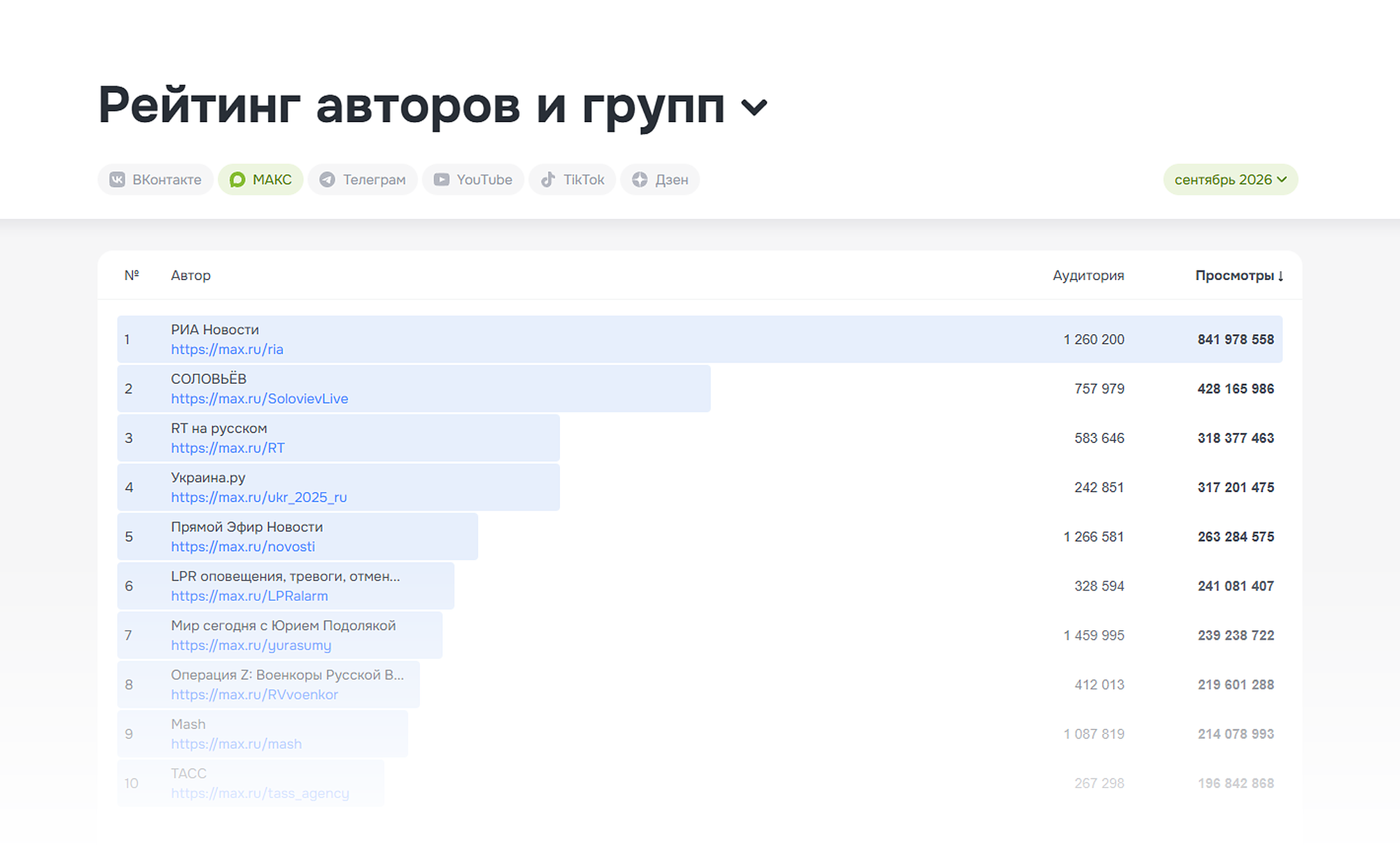Switch to the Телеграм tab
Image resolution: width=1400 pixels, height=860 pixels.
[362, 180]
